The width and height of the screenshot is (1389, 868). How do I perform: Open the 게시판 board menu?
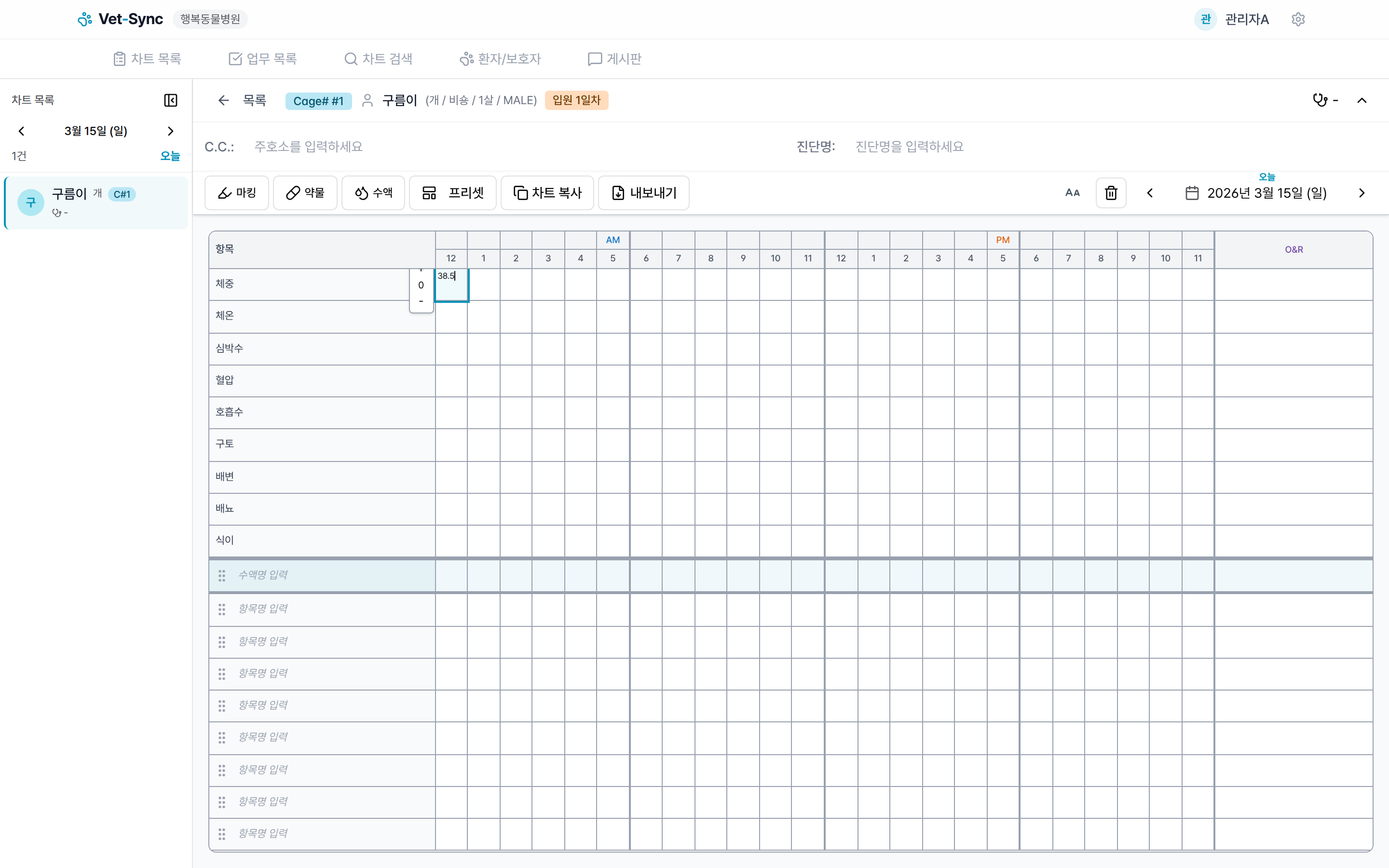pos(614,58)
